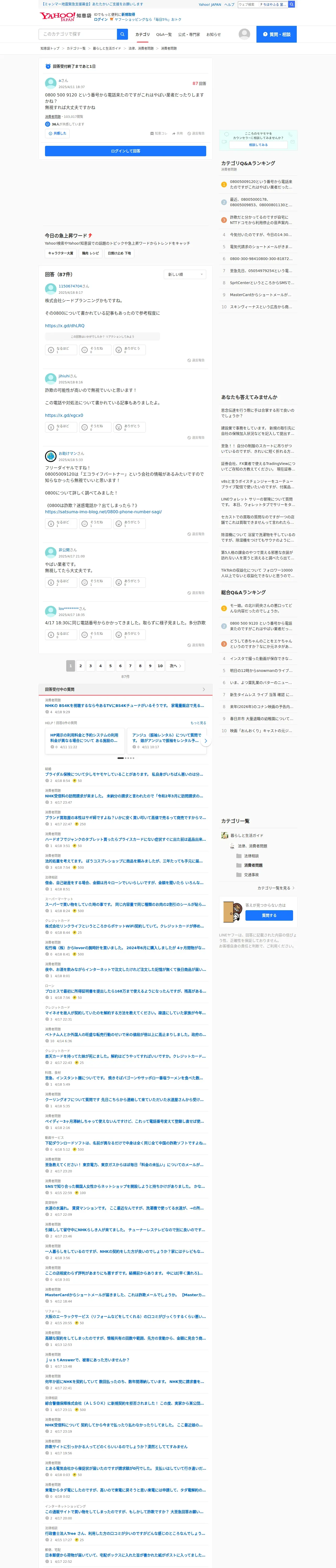Select the 公式・専門家 tab
The width and height of the screenshot is (336, 1568).
pos(189,35)
